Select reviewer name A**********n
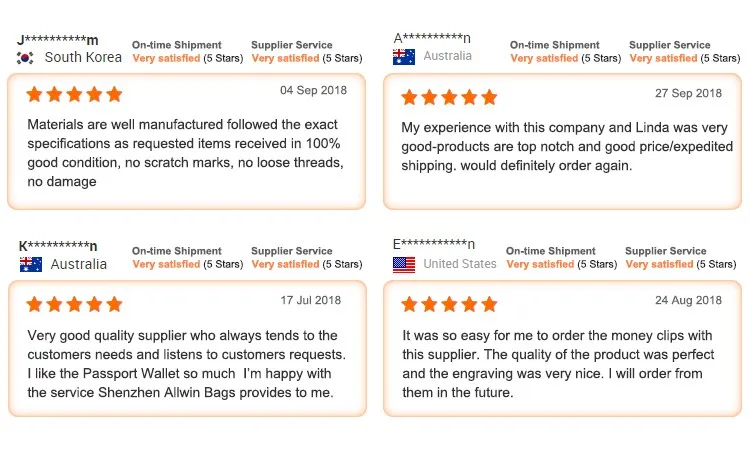This screenshot has width=750, height=450. tap(432, 38)
